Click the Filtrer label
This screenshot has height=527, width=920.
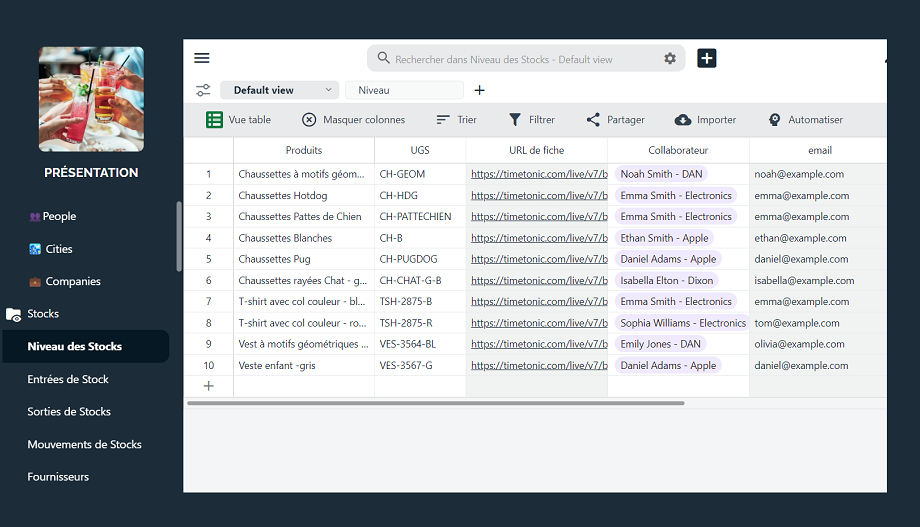tap(542, 120)
